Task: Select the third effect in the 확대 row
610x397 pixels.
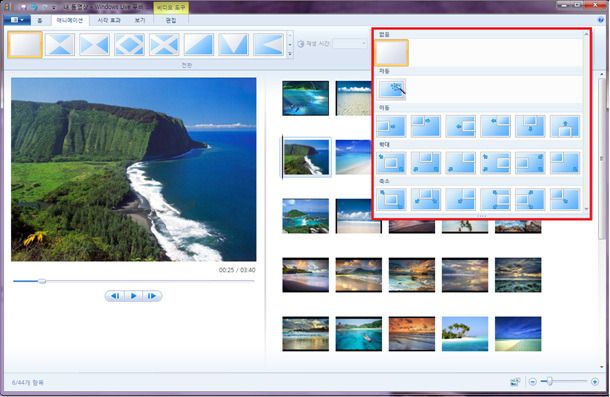Action: (x=461, y=163)
